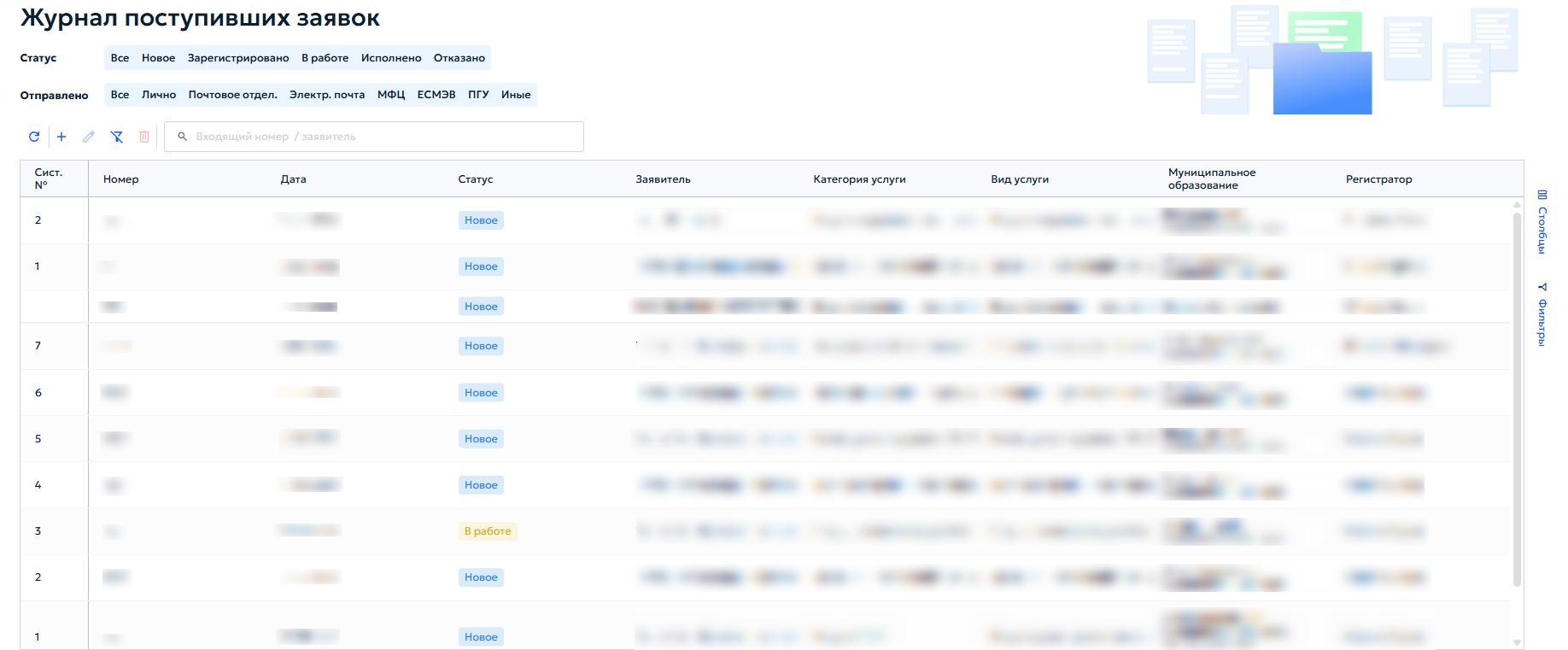Open the Столбцы side panel
1568x650 pixels.
tap(1542, 222)
